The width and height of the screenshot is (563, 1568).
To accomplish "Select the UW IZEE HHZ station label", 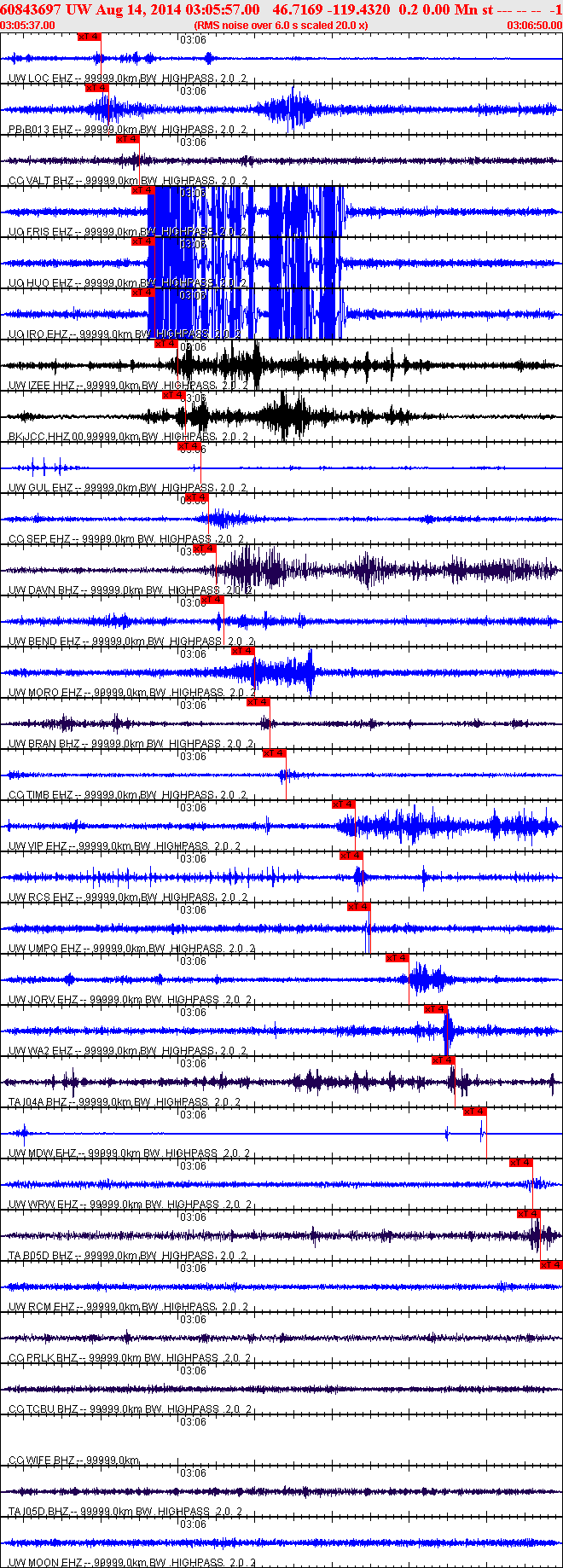I will click(x=42, y=386).
